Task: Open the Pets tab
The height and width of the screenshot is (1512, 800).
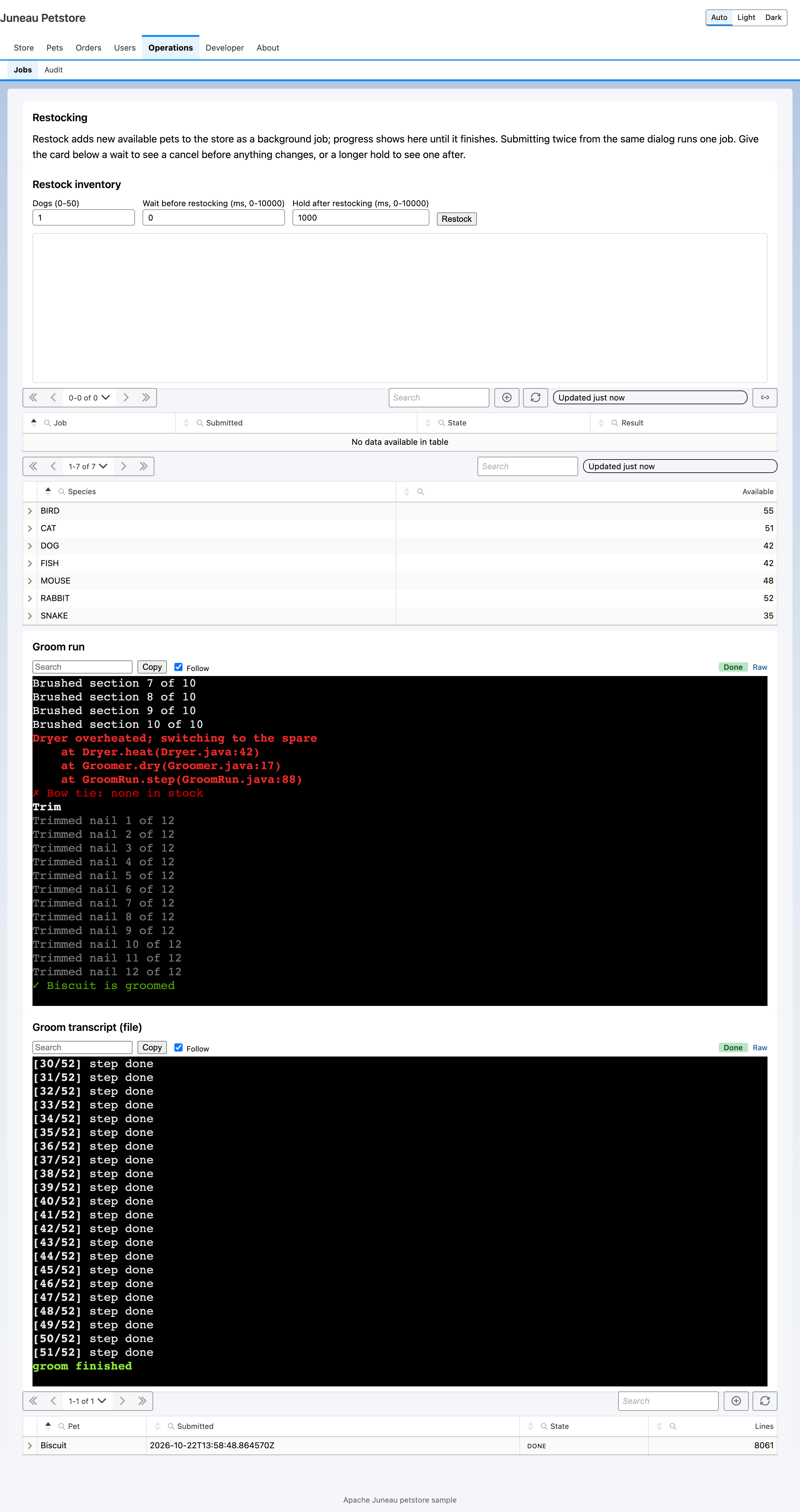Action: (55, 47)
